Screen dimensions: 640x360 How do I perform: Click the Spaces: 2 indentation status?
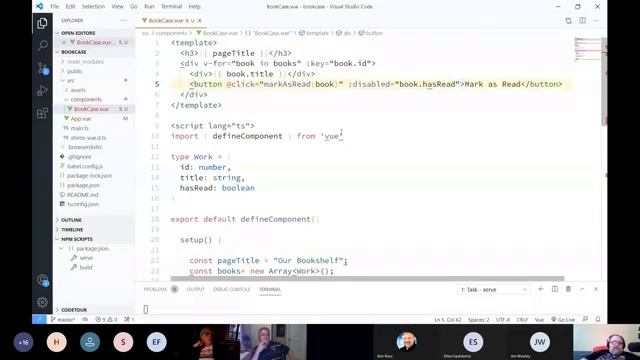coord(478,320)
